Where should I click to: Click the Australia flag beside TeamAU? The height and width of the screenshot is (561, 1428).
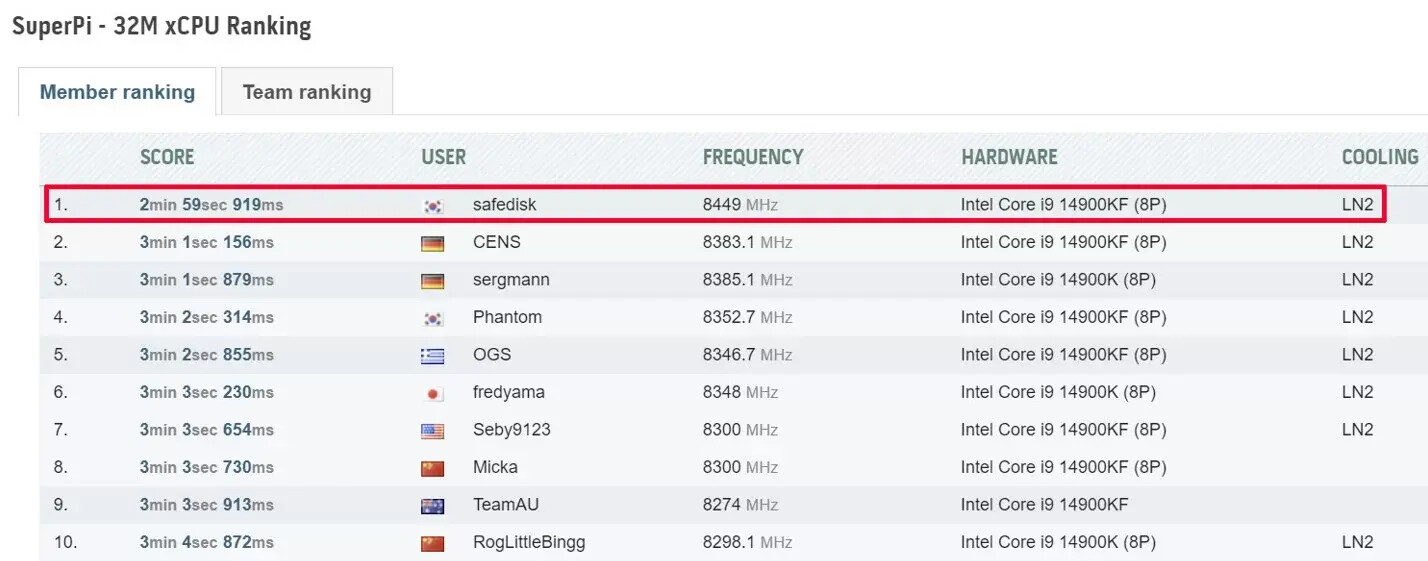point(433,505)
